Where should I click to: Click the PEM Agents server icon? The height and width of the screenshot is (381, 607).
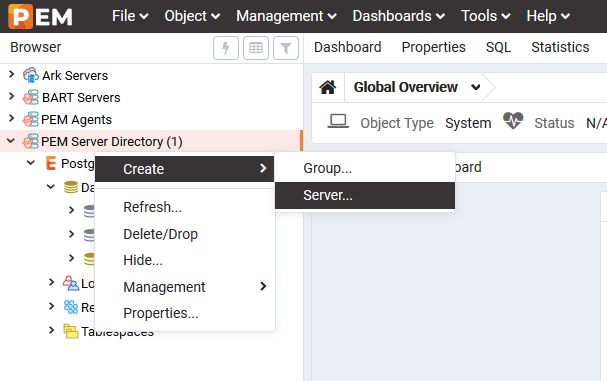[x=31, y=119]
